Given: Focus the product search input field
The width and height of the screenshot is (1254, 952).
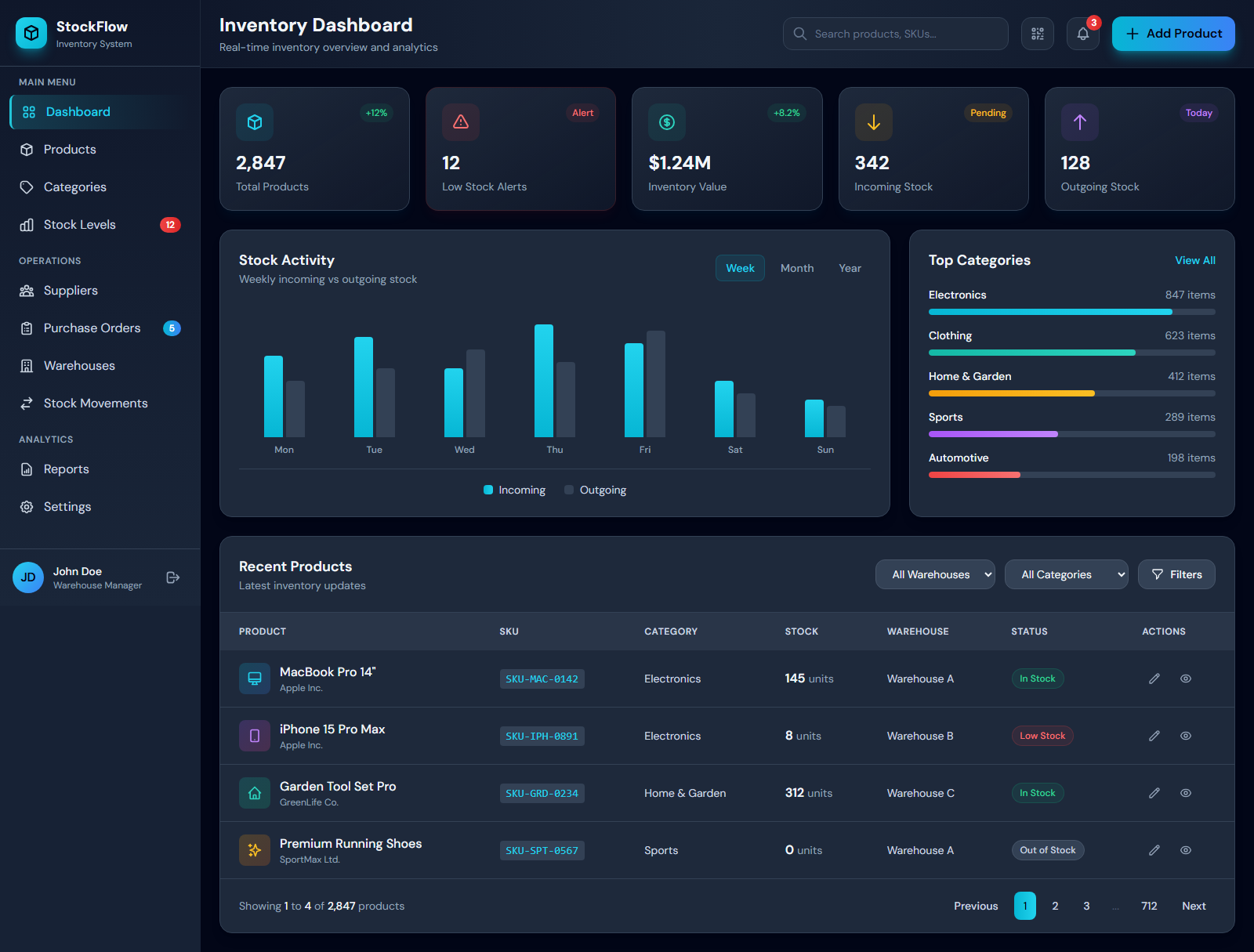Looking at the screenshot, I should click(895, 34).
